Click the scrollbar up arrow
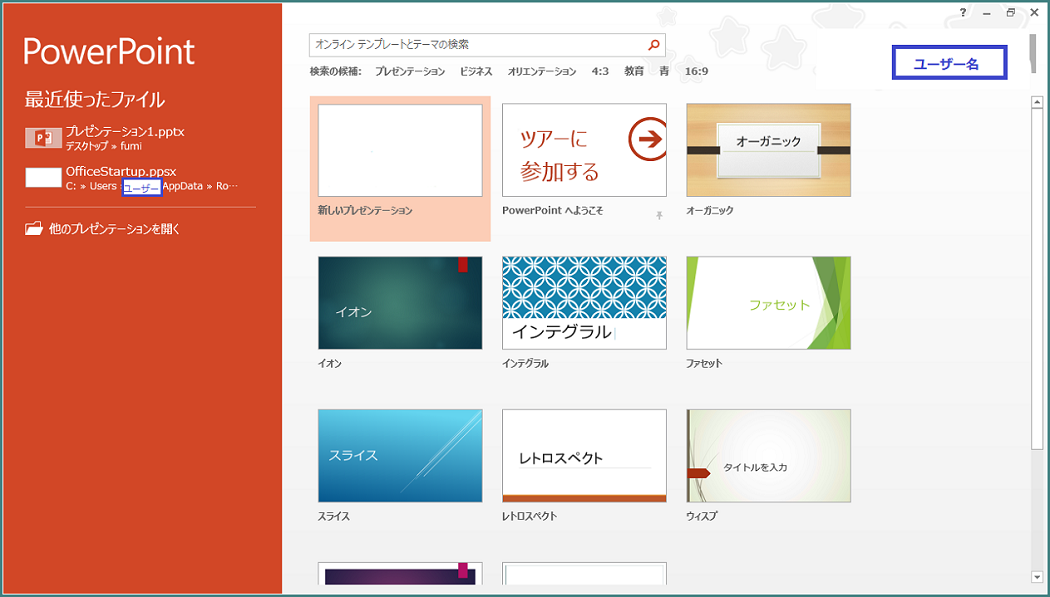This screenshot has height=597, width=1050. pyautogui.click(x=1037, y=102)
